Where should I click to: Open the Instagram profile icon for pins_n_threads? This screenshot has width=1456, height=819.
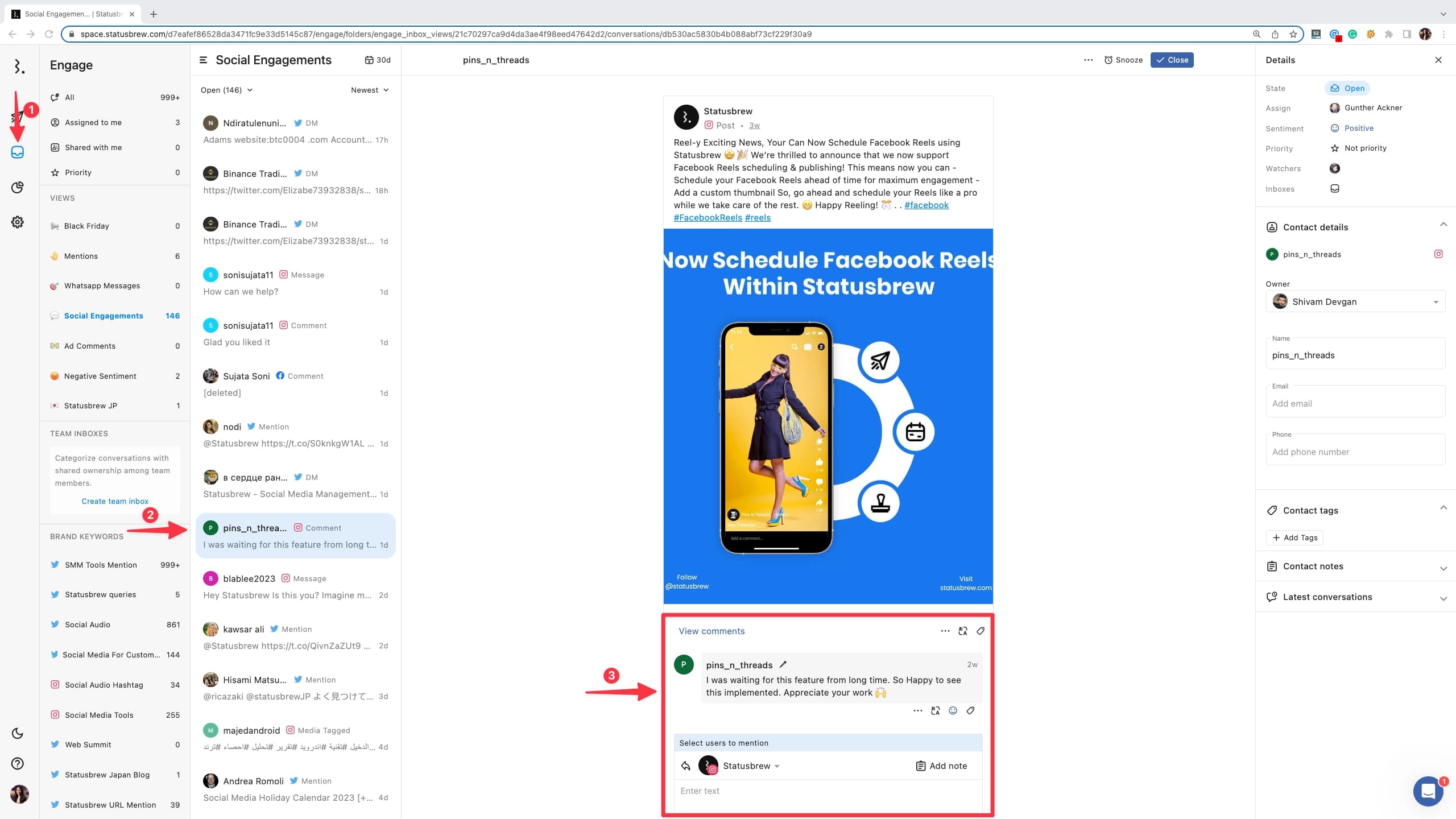(1438, 254)
